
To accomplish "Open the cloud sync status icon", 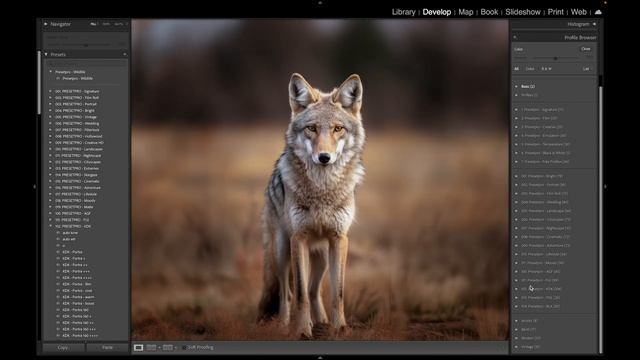I will [x=598, y=12].
